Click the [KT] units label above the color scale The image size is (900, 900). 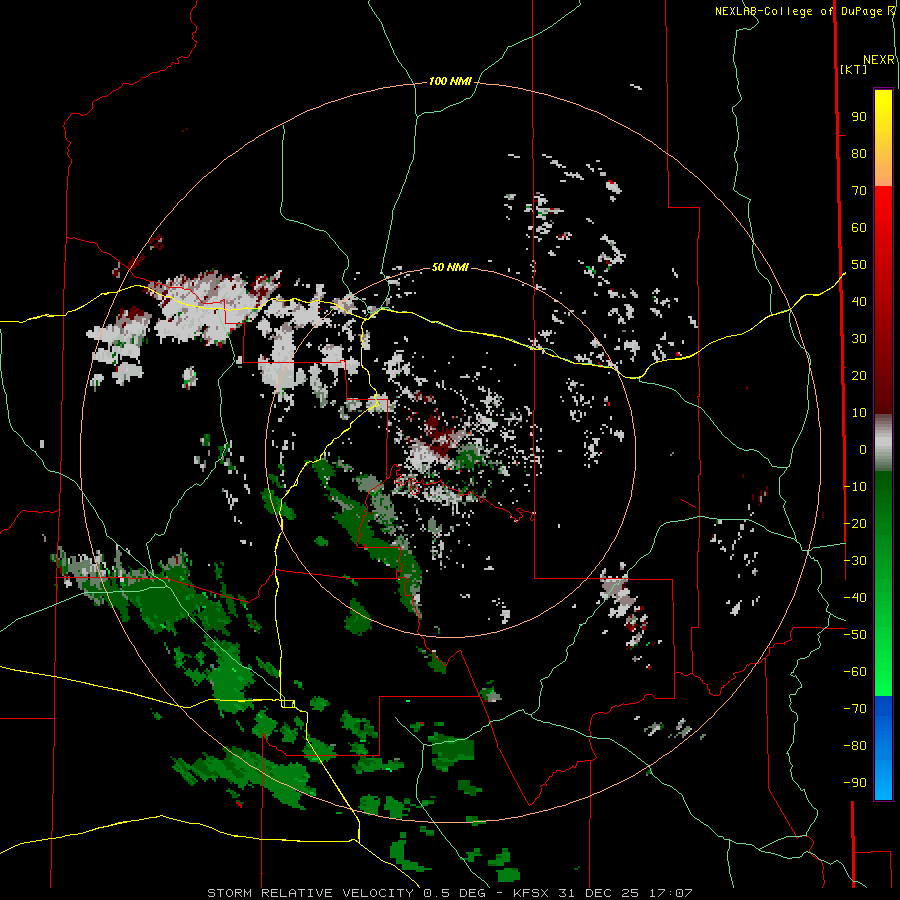click(x=853, y=69)
